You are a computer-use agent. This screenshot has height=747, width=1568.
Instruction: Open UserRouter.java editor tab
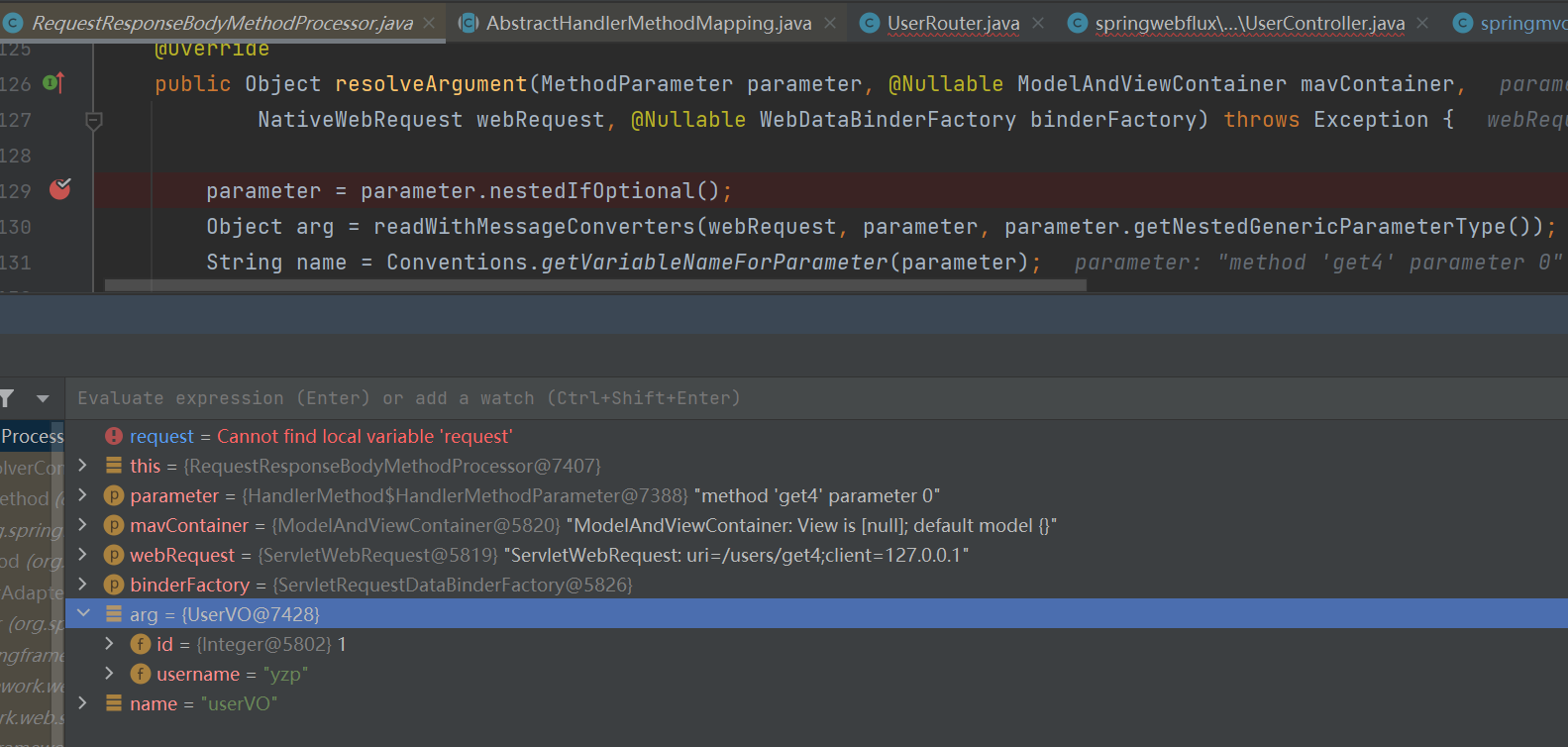click(953, 23)
